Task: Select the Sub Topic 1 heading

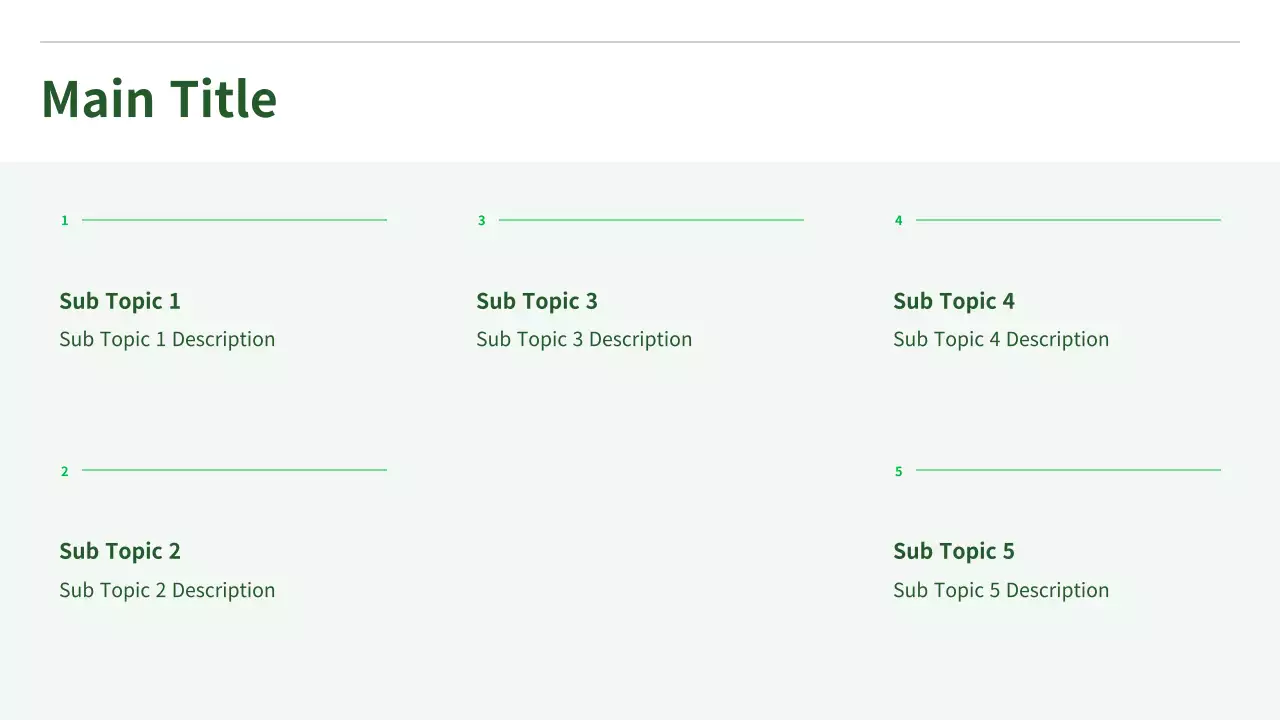Action: [x=120, y=301]
